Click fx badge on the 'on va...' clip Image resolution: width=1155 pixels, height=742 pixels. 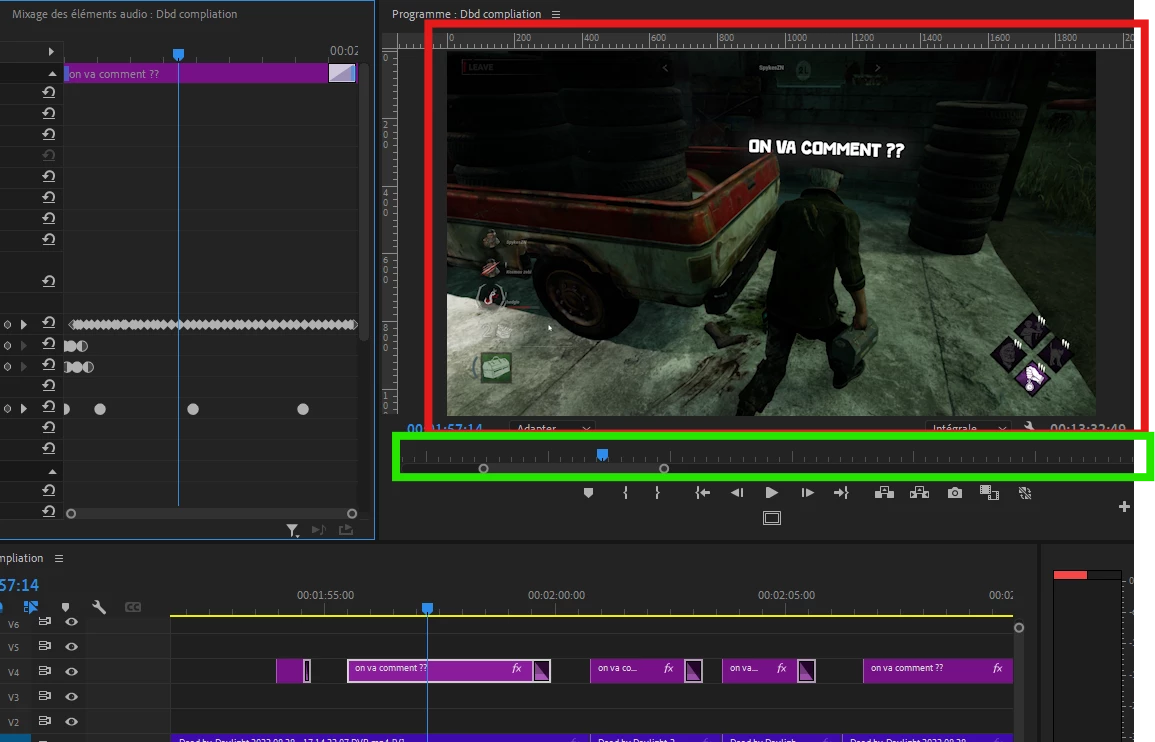[x=782, y=668]
